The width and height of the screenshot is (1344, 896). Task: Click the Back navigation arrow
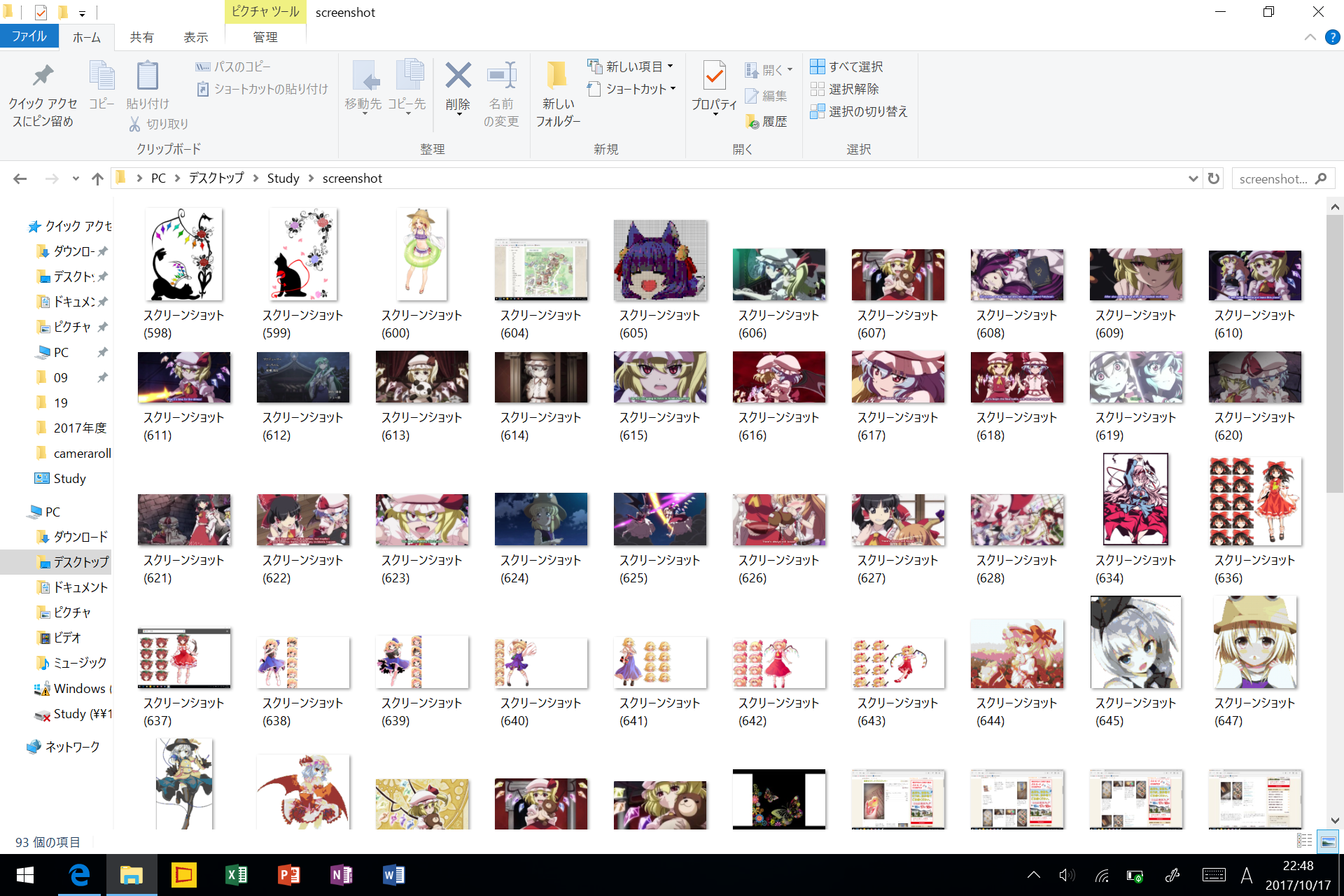click(x=20, y=178)
